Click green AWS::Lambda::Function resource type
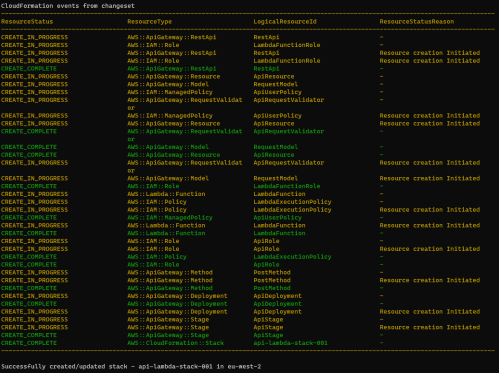 pyautogui.click(x=166, y=233)
